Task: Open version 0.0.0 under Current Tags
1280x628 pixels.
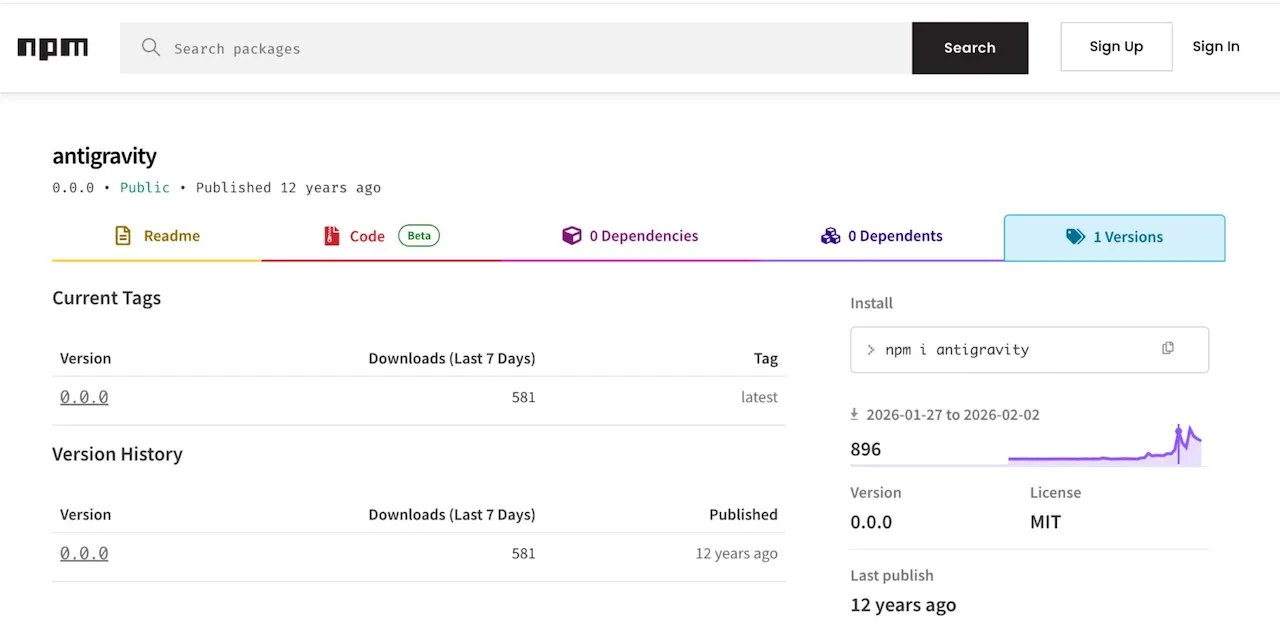Action: point(84,397)
